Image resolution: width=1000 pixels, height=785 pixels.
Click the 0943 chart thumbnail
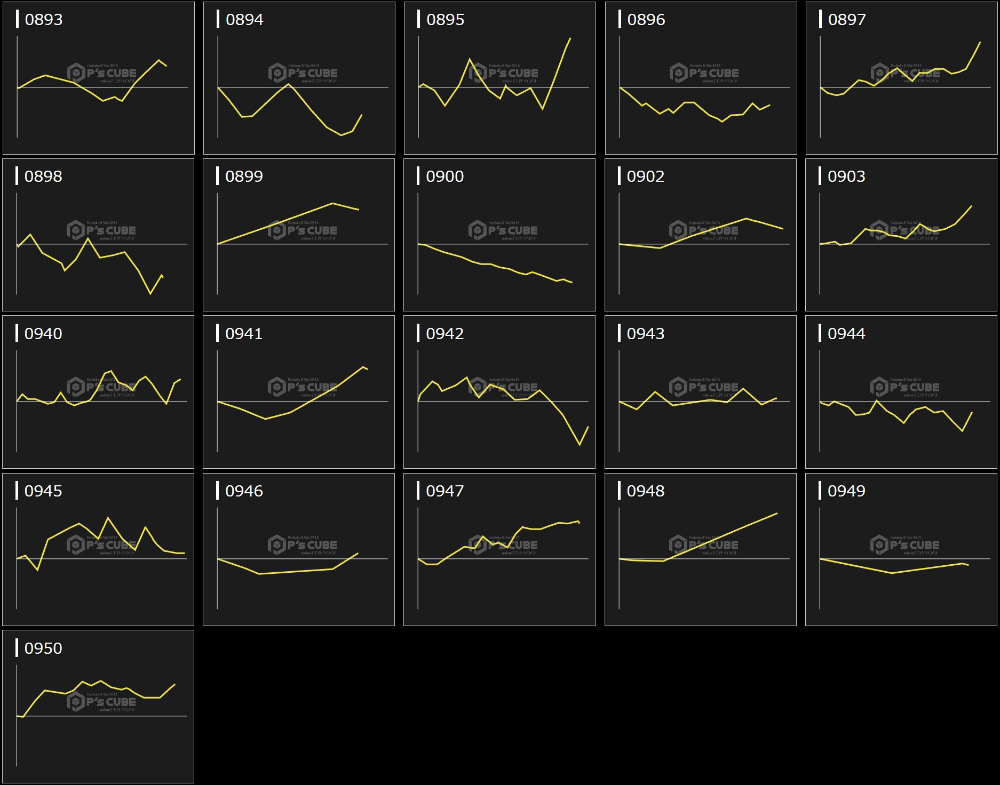(x=701, y=392)
